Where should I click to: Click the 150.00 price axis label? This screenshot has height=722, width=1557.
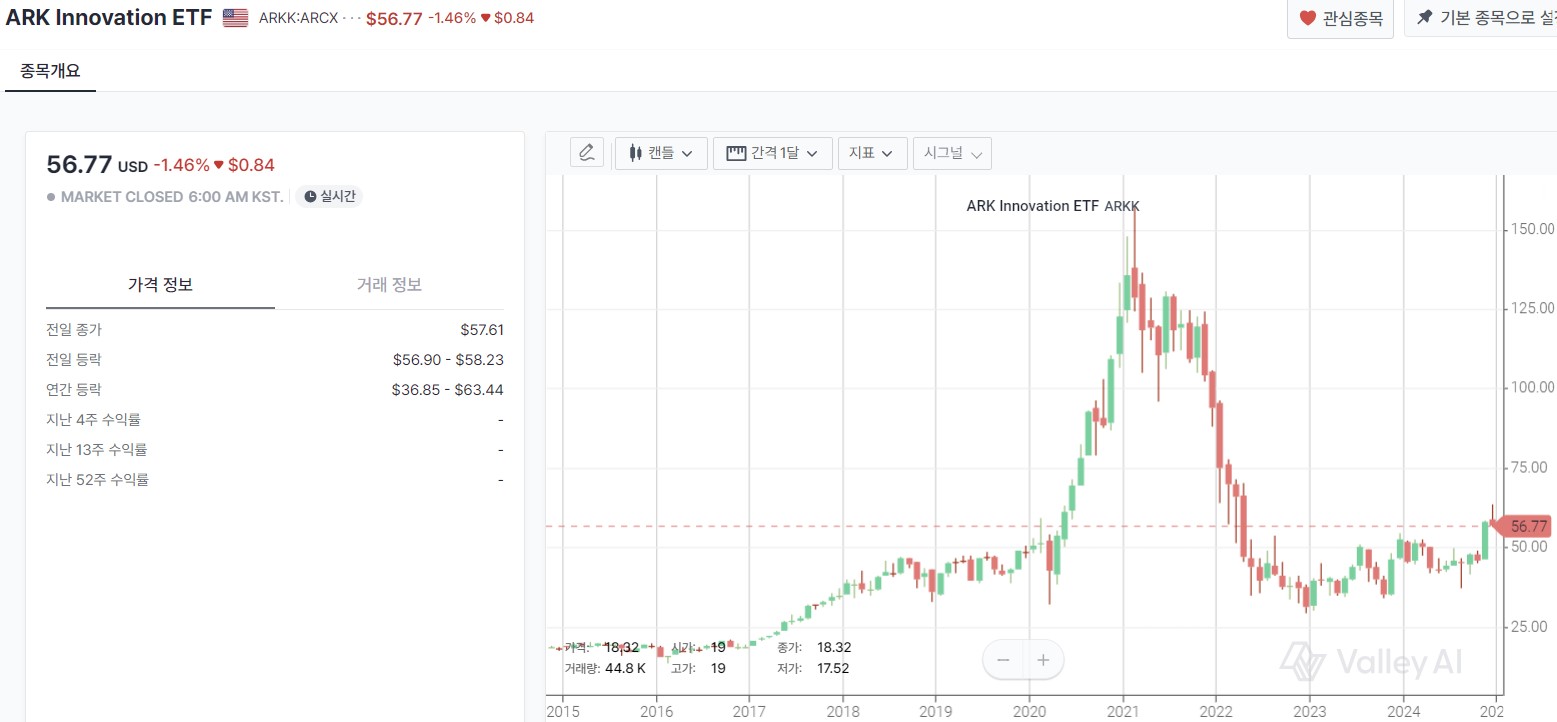tap(1530, 230)
